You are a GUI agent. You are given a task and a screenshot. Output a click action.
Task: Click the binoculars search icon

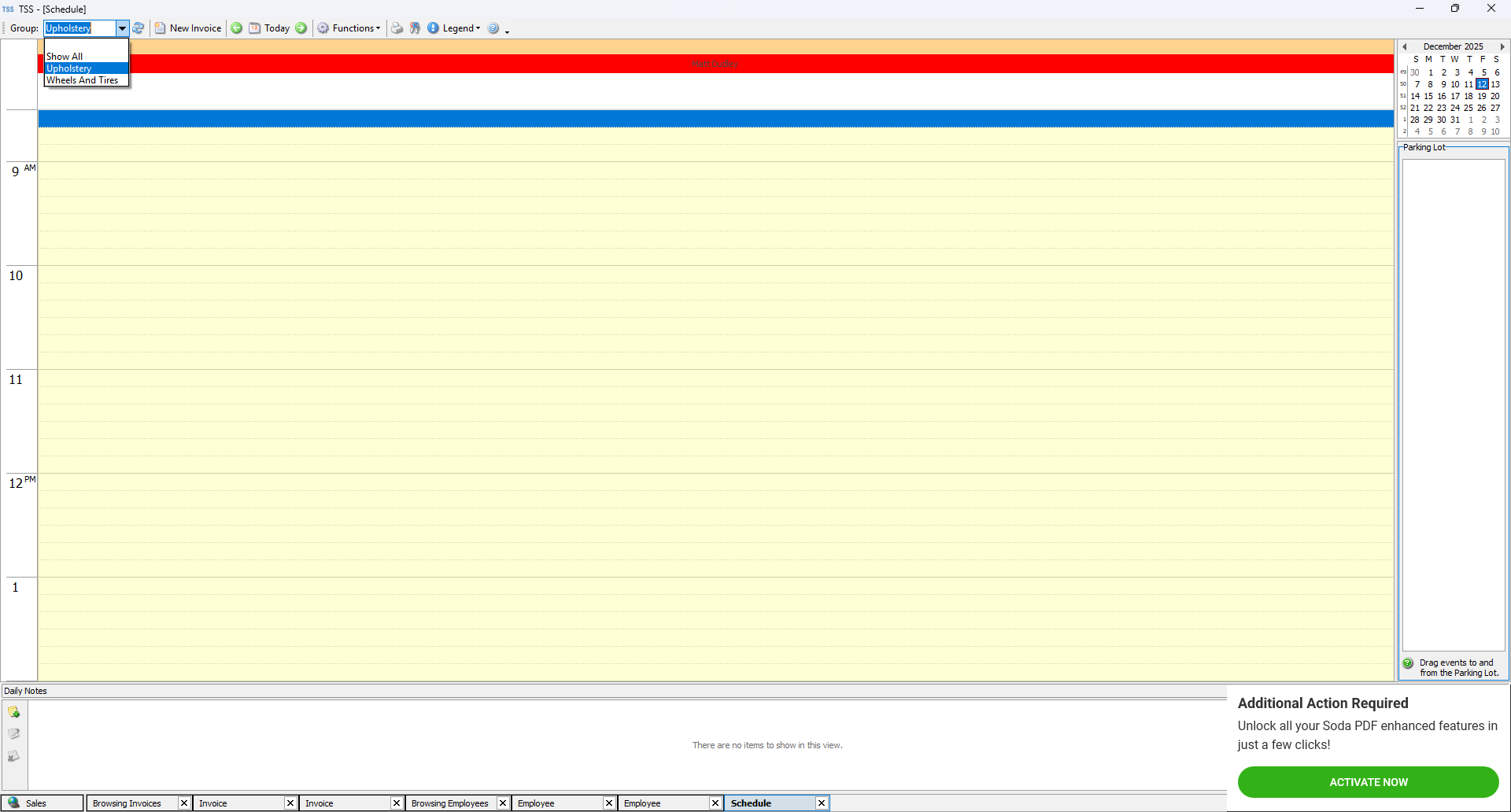[415, 28]
